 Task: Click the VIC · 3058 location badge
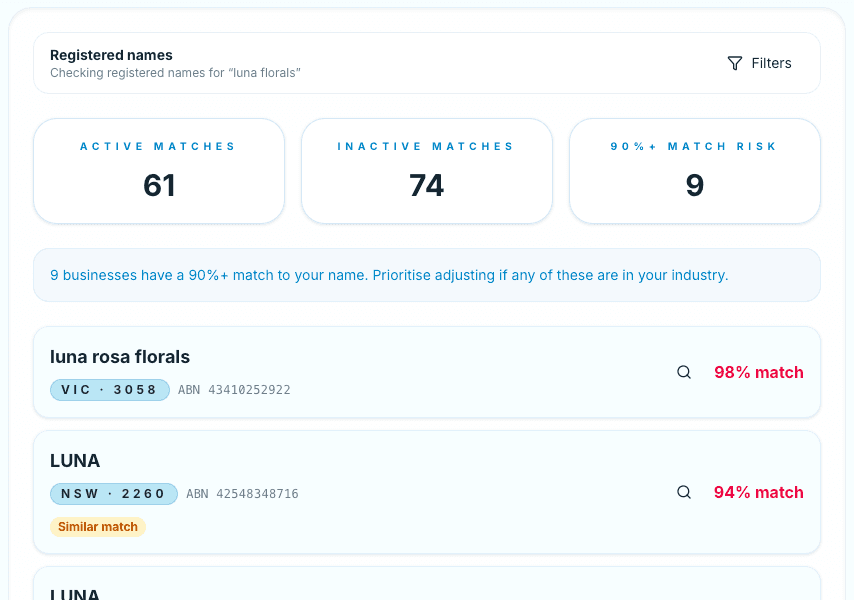coord(109,390)
